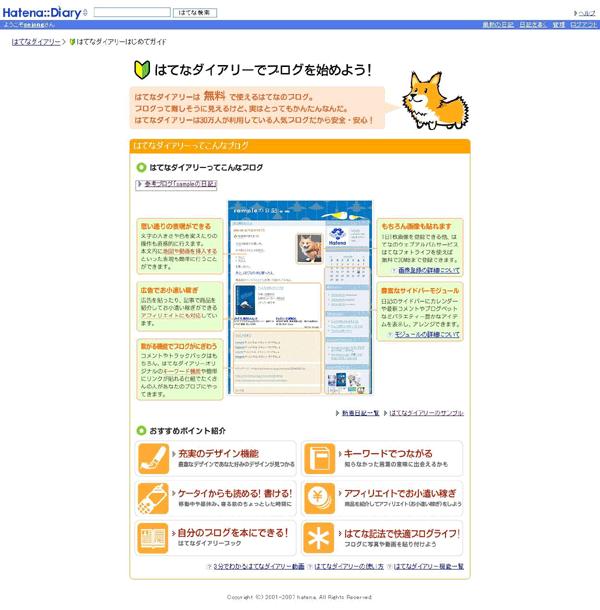The width and height of the screenshot is (600, 610).
Task: Click the triangle icon before 参考ブログ link
Action: [x=140, y=184]
